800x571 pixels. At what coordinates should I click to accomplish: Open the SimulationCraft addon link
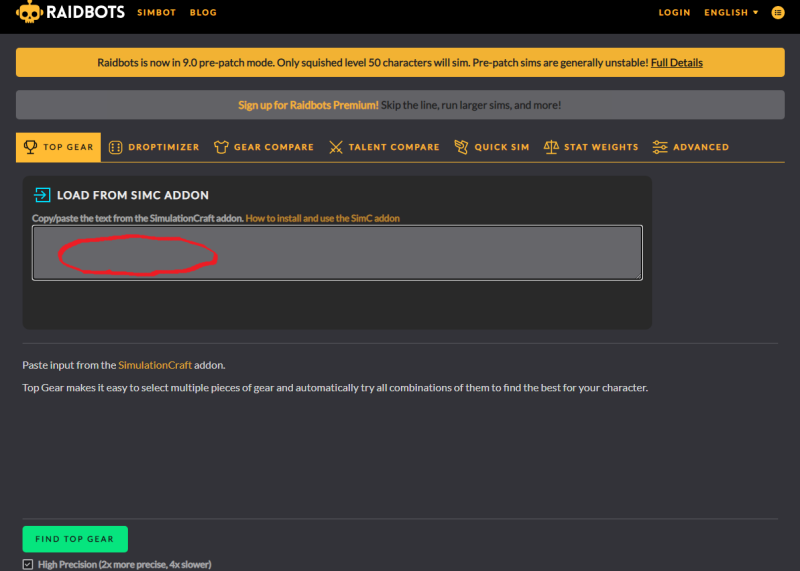(x=155, y=365)
